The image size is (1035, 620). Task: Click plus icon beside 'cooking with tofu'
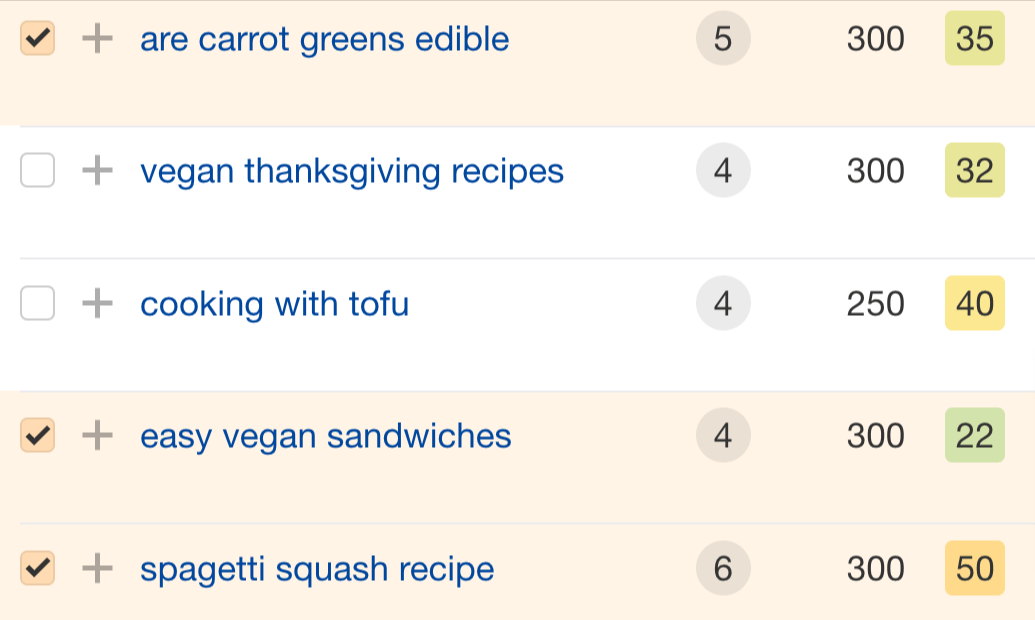pyautogui.click(x=97, y=303)
